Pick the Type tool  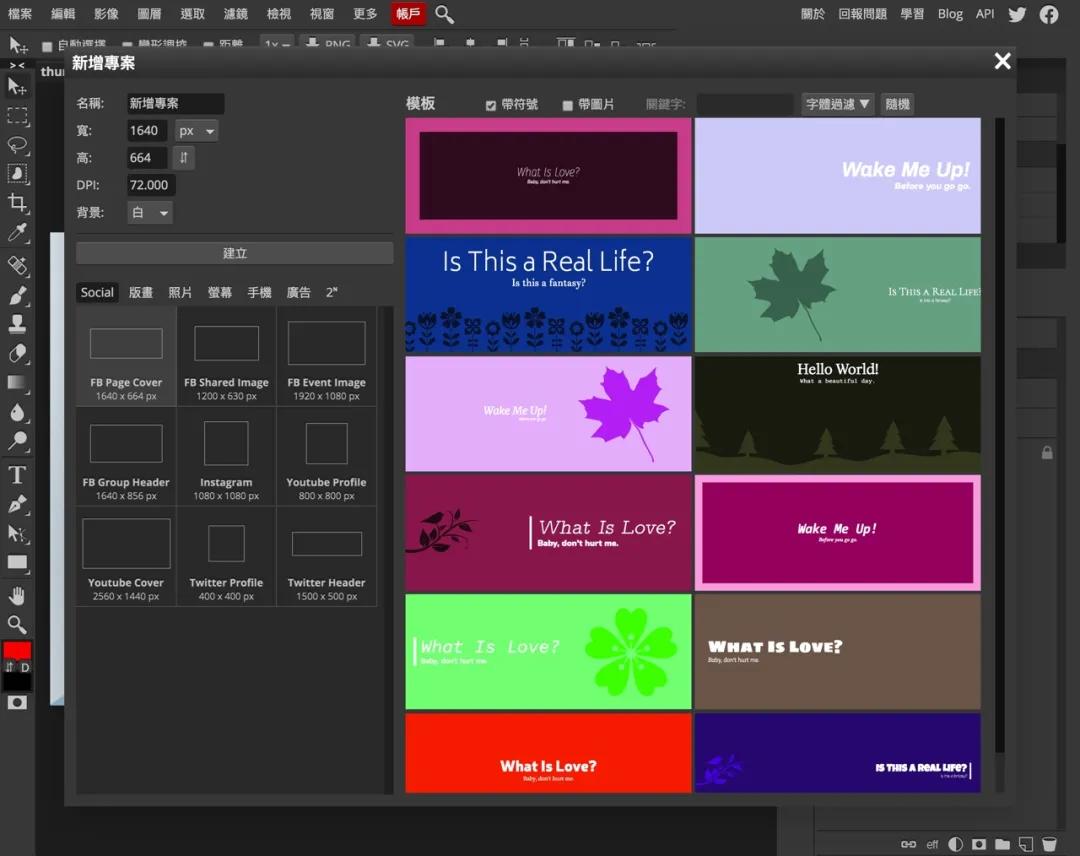[17, 475]
